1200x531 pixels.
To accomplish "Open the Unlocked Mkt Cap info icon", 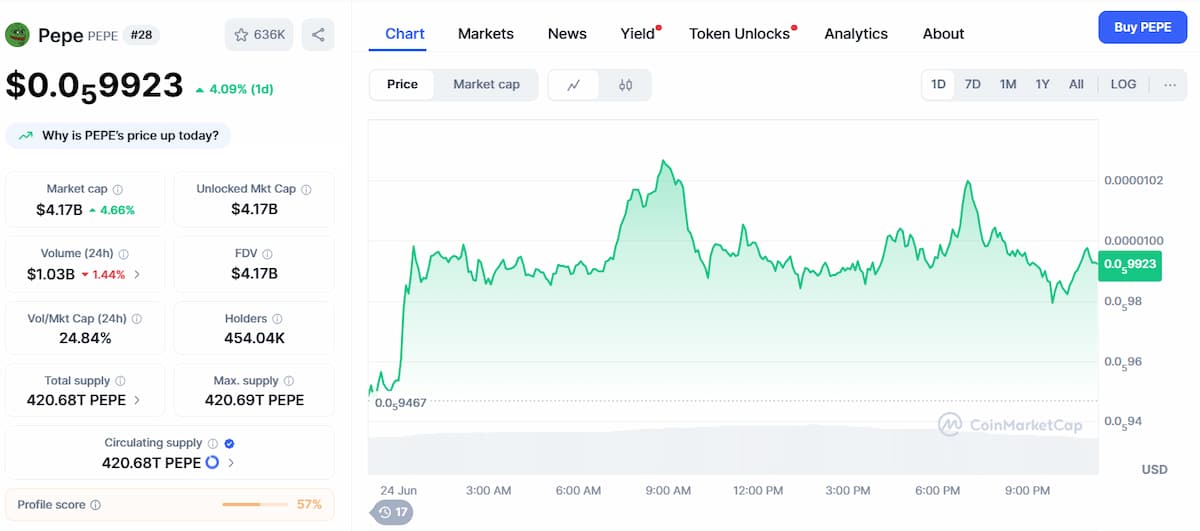I will (x=306, y=189).
